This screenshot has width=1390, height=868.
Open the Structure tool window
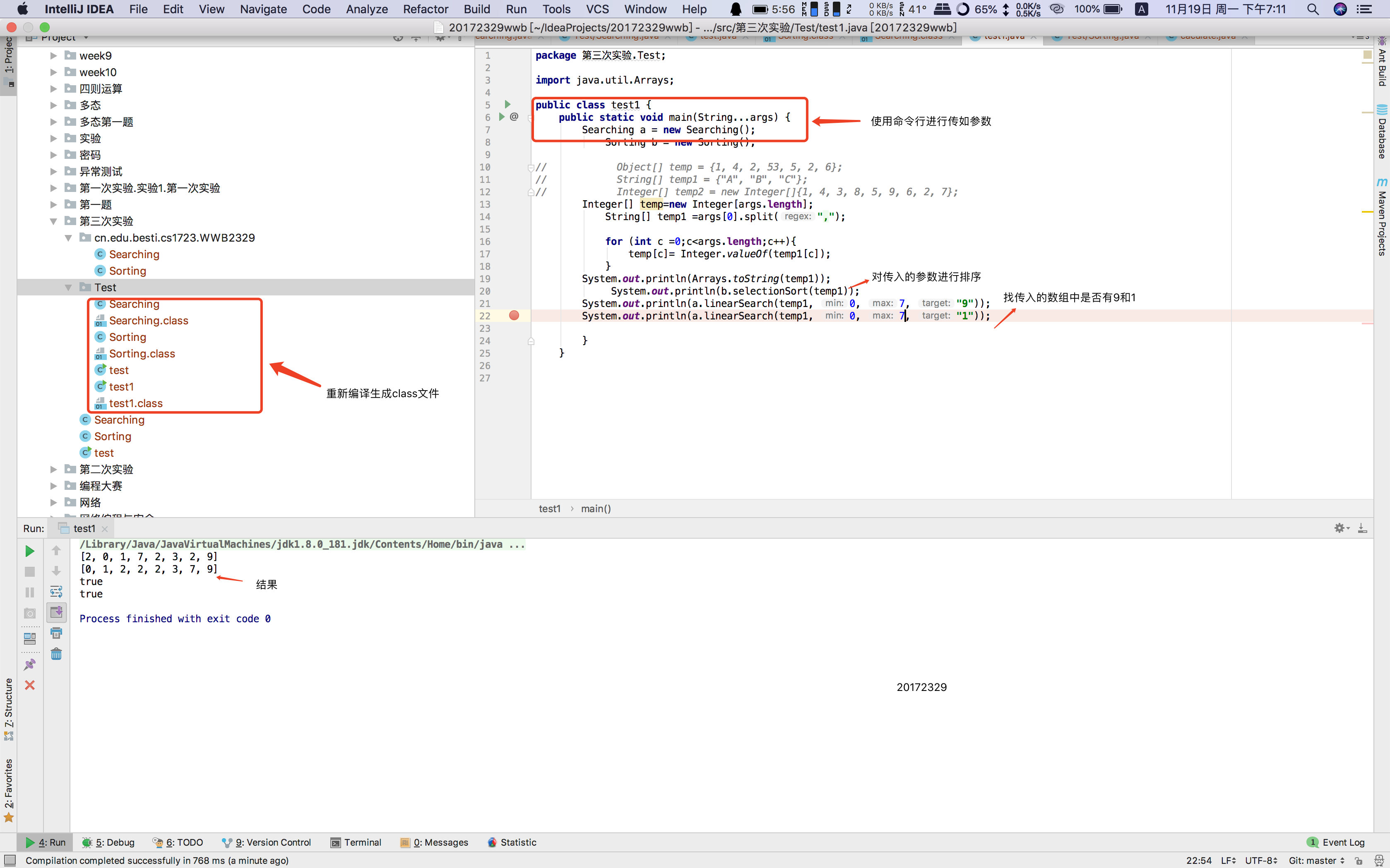click(x=9, y=710)
